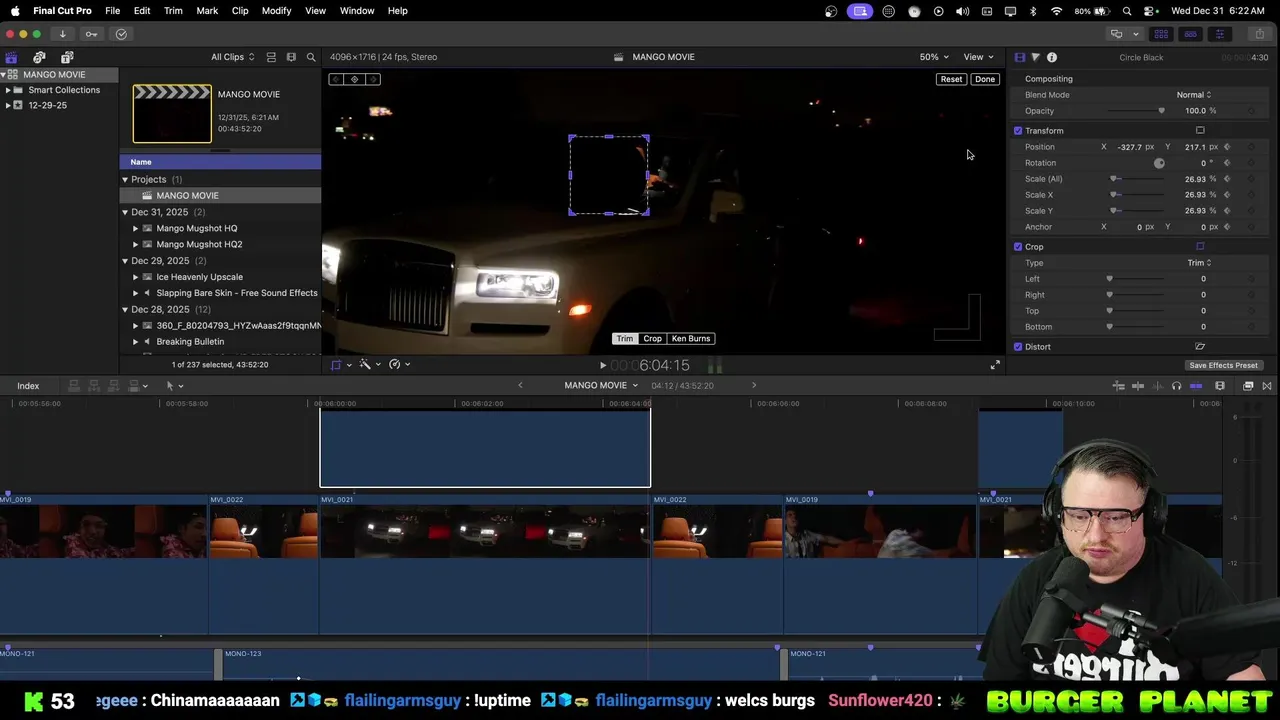Enter viewer full screen with arrows icon
Image resolution: width=1280 pixels, height=720 pixels.
(x=995, y=365)
